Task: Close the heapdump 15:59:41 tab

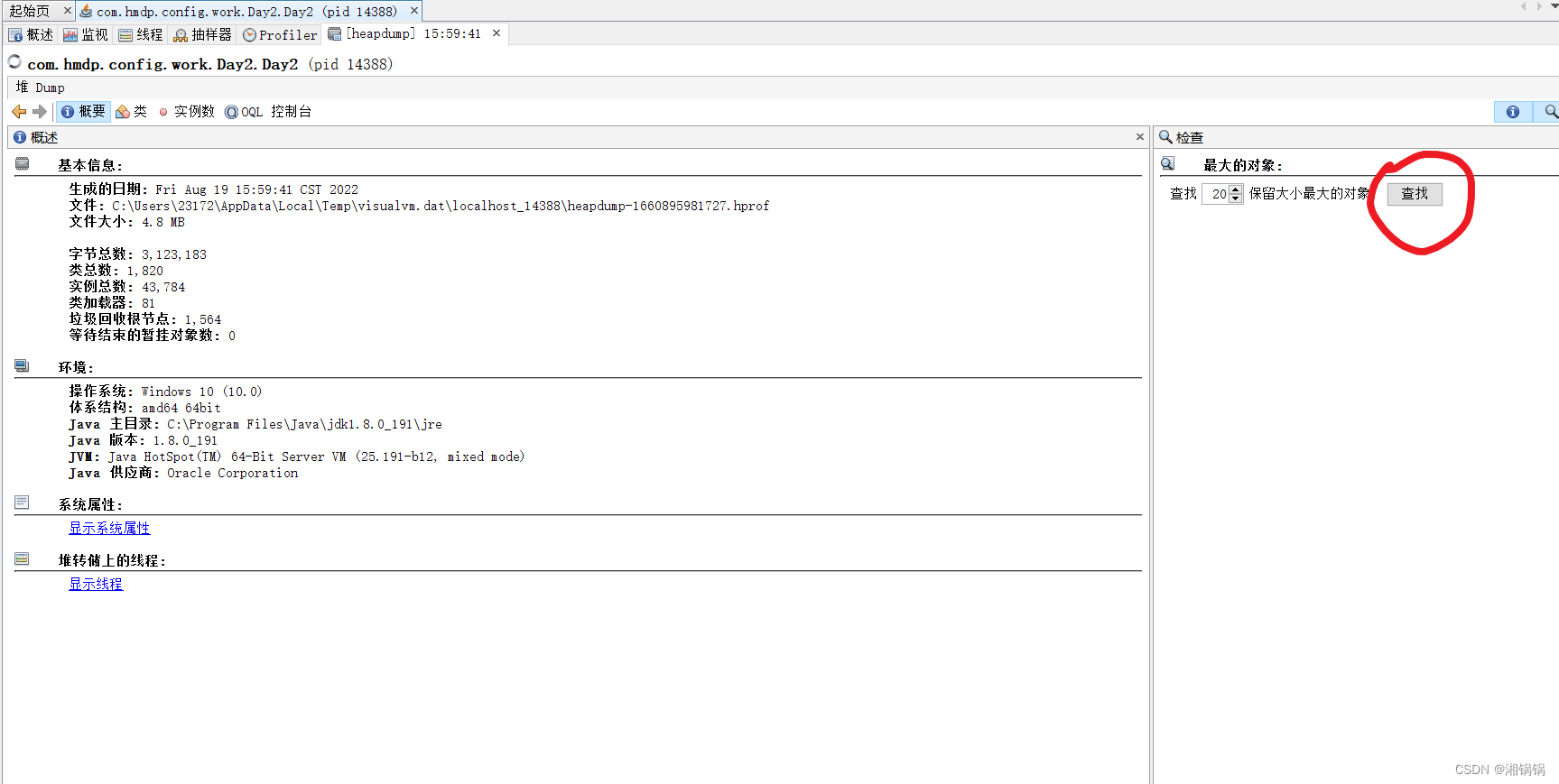Action: click(496, 33)
